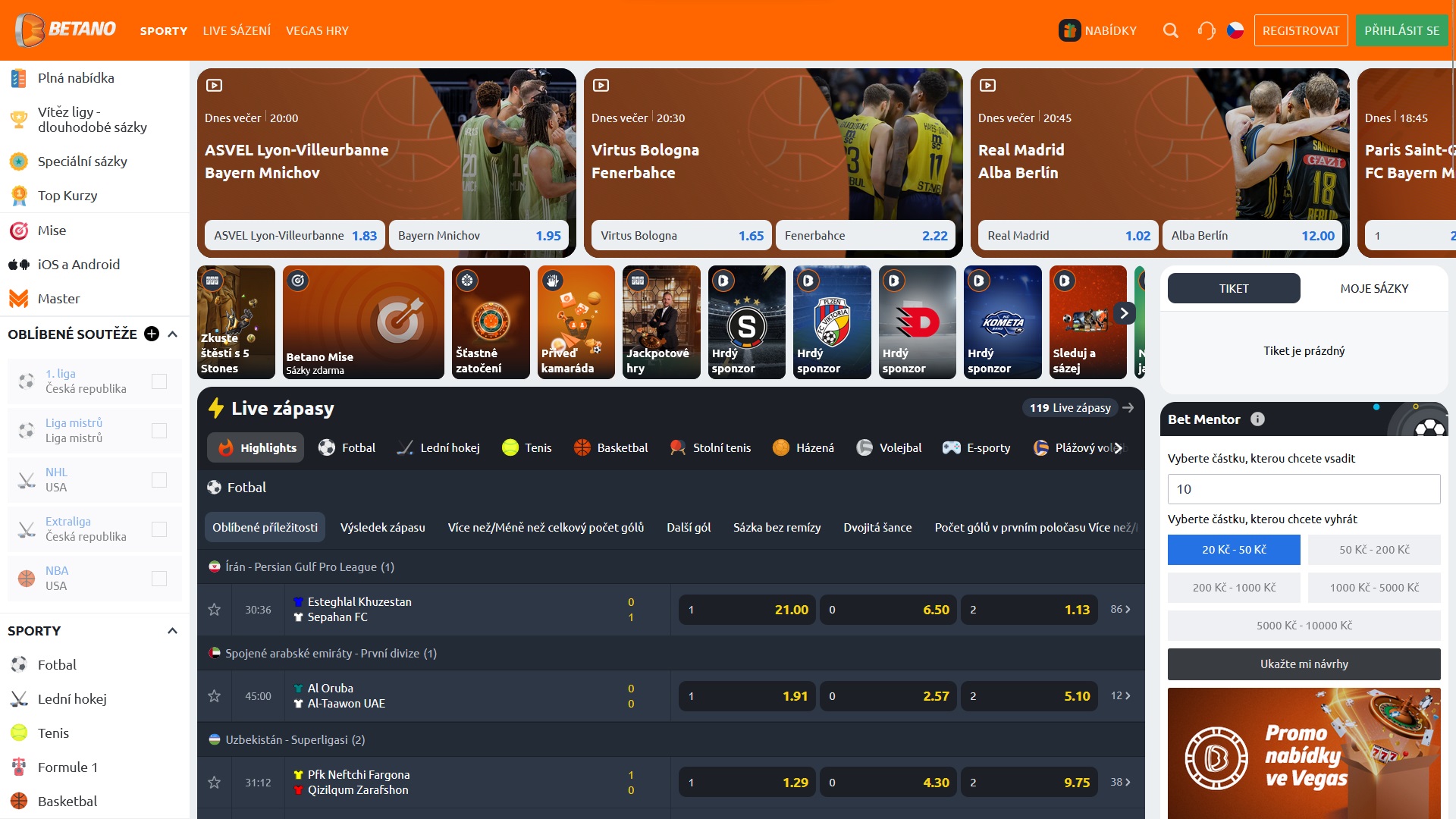Screen dimensions: 1456x819
Task: Tick the NHL USA checkbox
Action: [159, 480]
